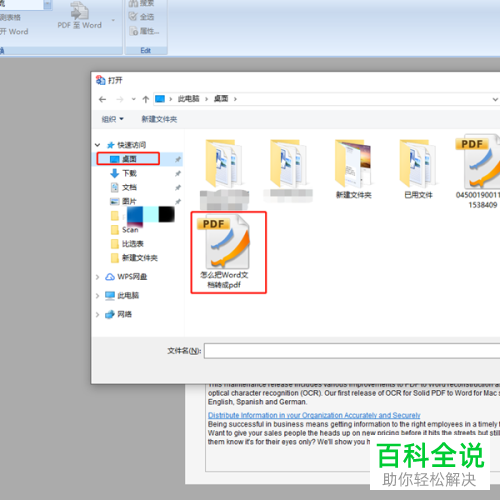
Task: Expand chevron after 桌面 in address path
Action: (235, 99)
